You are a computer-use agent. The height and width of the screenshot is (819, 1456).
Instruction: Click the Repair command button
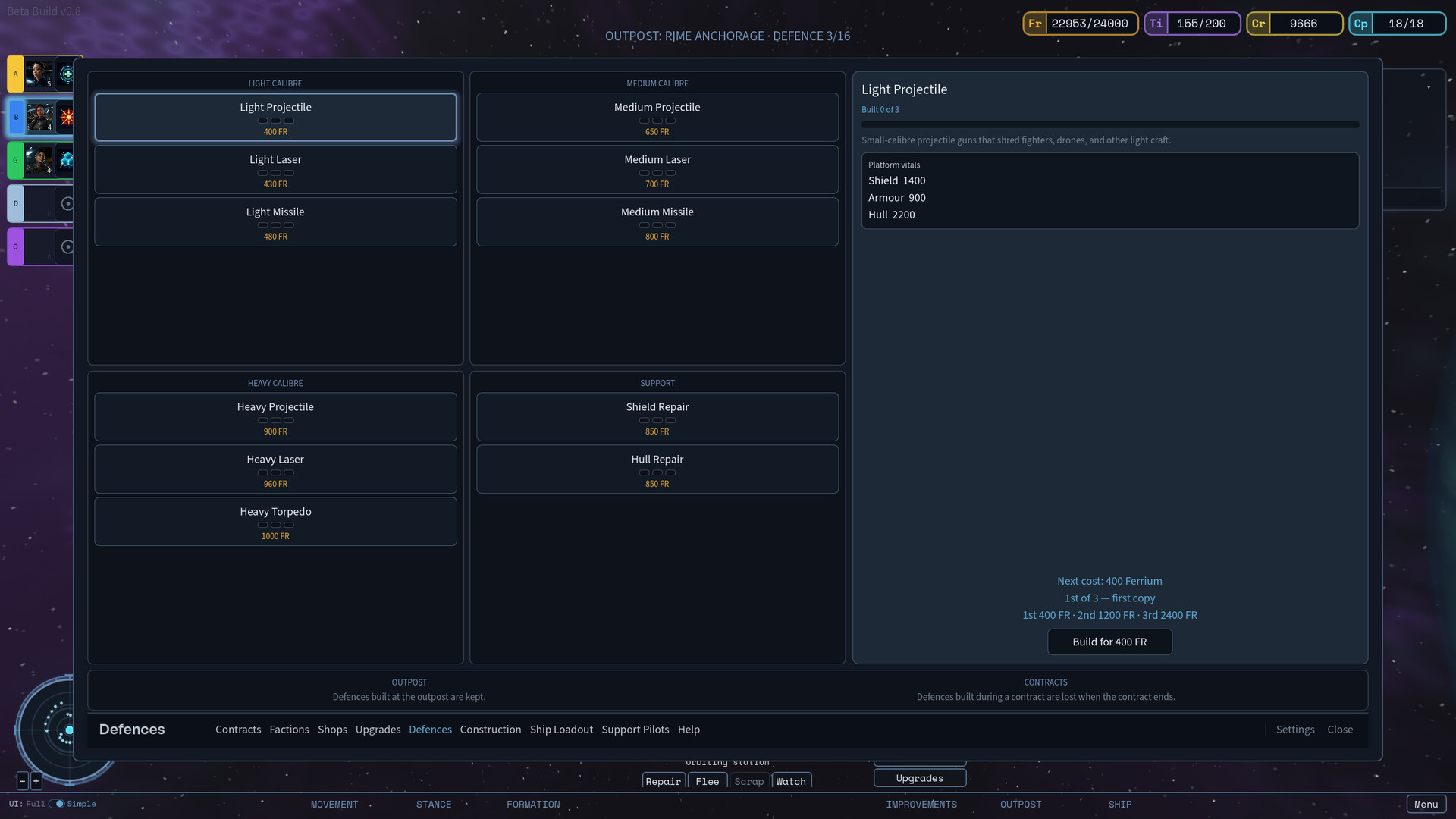(x=664, y=781)
